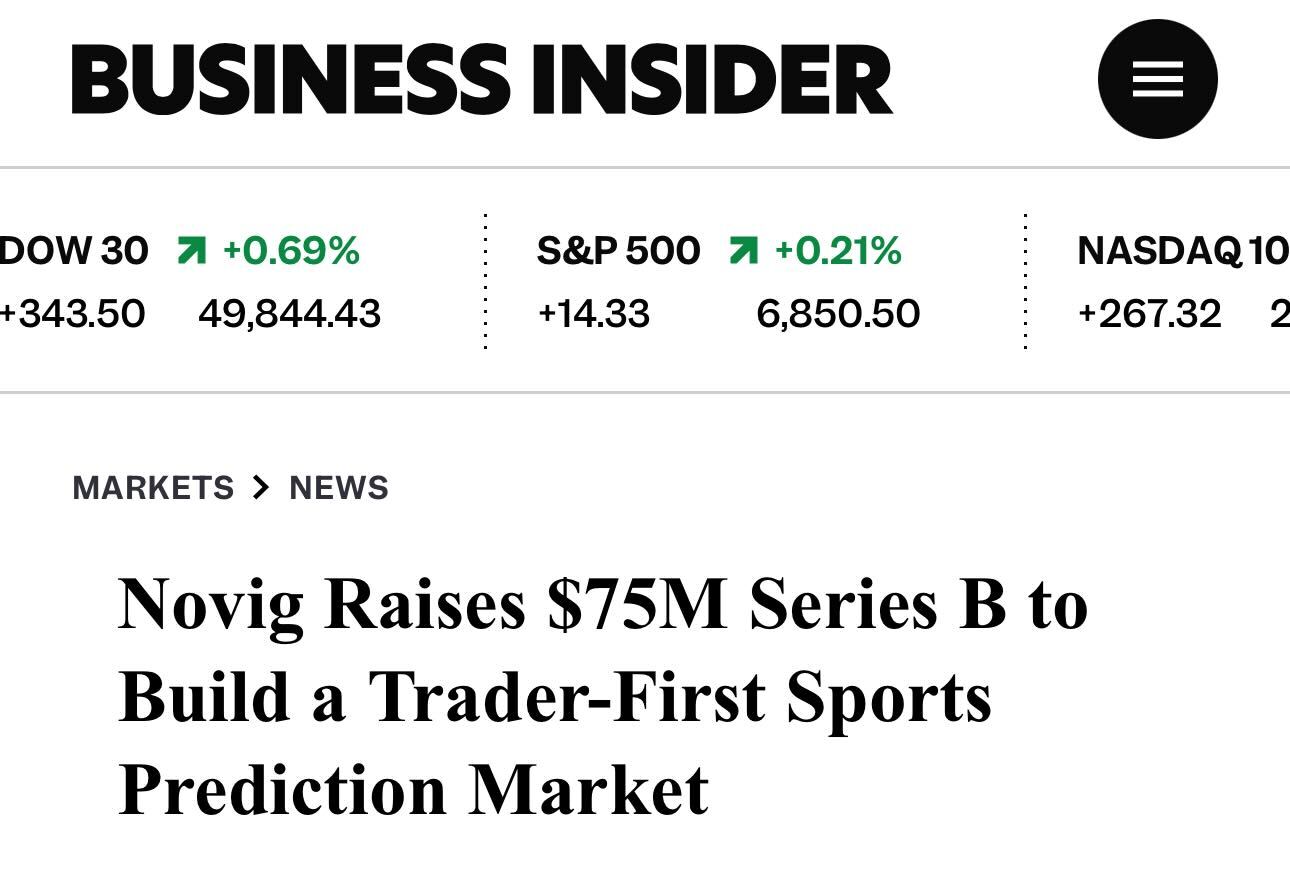Open the MARKETS section
Image resolution: width=1290 pixels, height=889 pixels.
pyautogui.click(x=153, y=487)
